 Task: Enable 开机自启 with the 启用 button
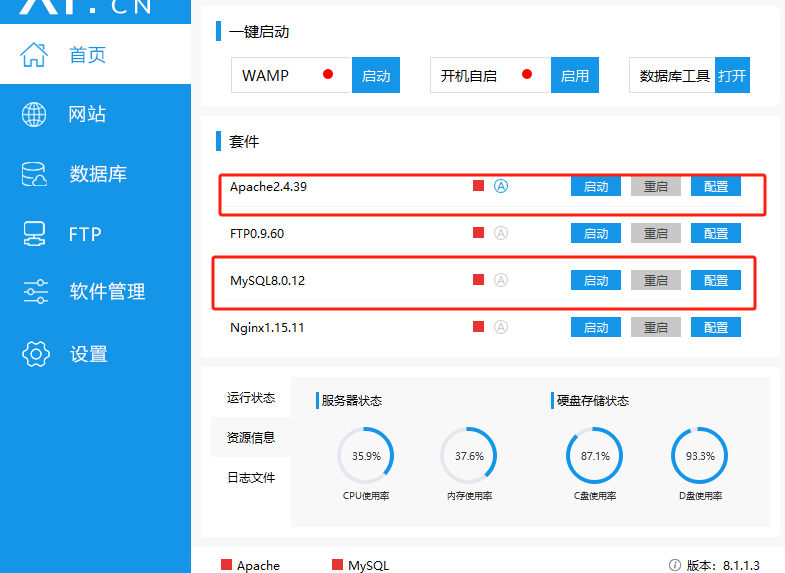coord(575,75)
